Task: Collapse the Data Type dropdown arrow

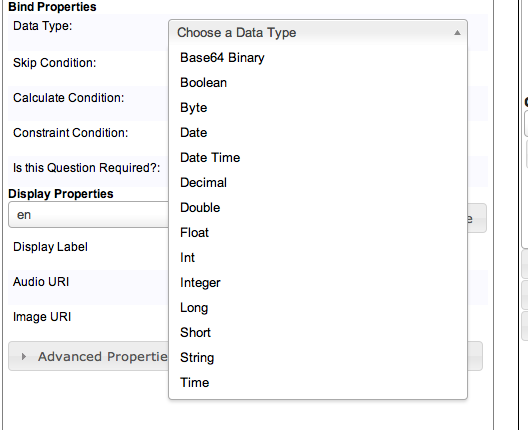Action: [x=457, y=33]
